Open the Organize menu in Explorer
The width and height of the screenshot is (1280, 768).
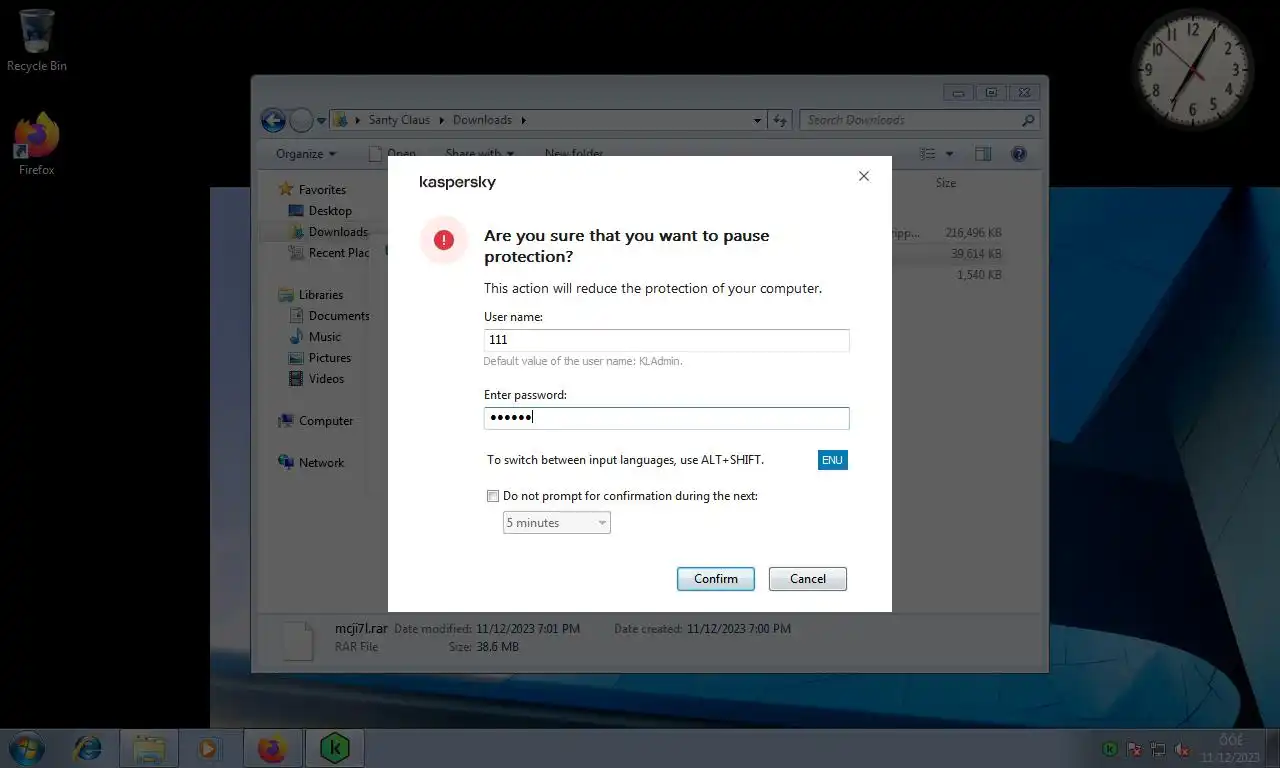306,154
